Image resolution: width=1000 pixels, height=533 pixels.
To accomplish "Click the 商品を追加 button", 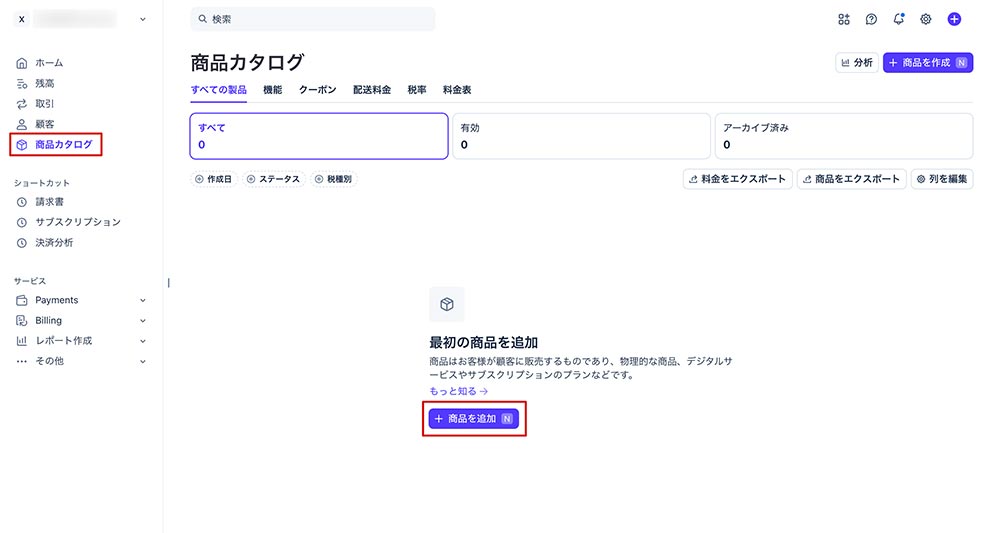I will click(473, 419).
